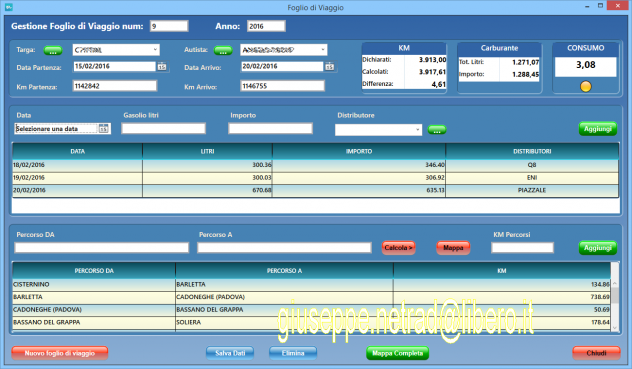Sort by the DISTRIBUTORI column header
This screenshot has height=369, width=632.
coord(532,151)
